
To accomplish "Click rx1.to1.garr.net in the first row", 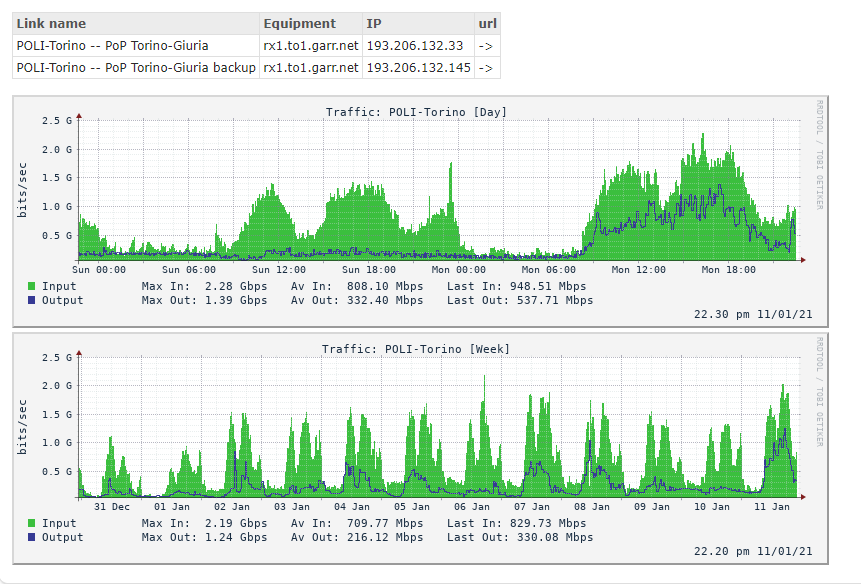I will pos(310,45).
